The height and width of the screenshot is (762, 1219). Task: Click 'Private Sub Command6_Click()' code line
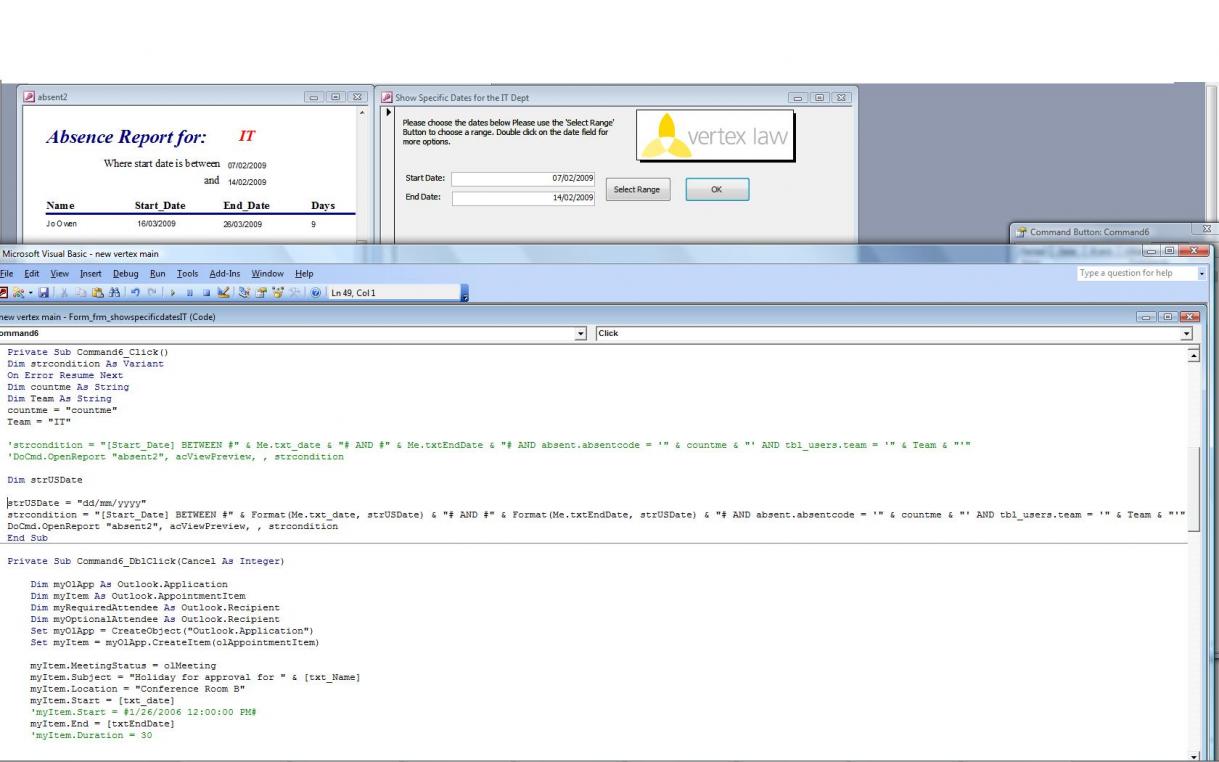88,351
